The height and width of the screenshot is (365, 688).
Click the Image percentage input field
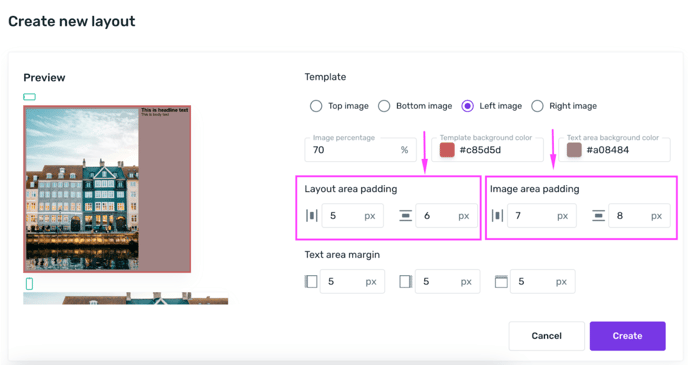(360, 150)
